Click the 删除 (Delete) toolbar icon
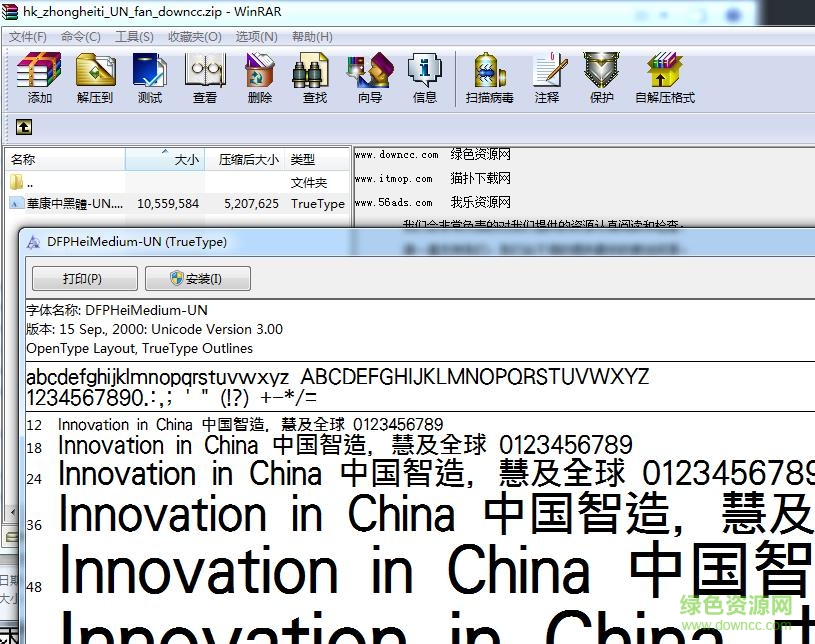 tap(259, 78)
